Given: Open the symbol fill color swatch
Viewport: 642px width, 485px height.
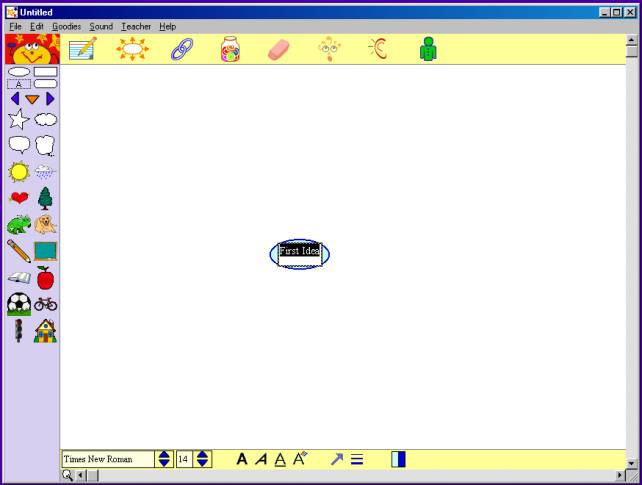Looking at the screenshot, I should [398, 459].
